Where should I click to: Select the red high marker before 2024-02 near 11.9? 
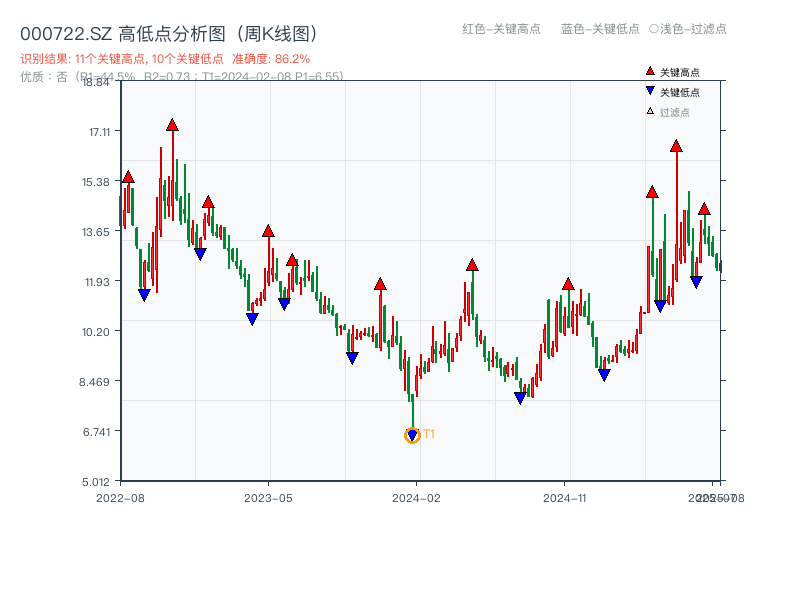click(380, 284)
